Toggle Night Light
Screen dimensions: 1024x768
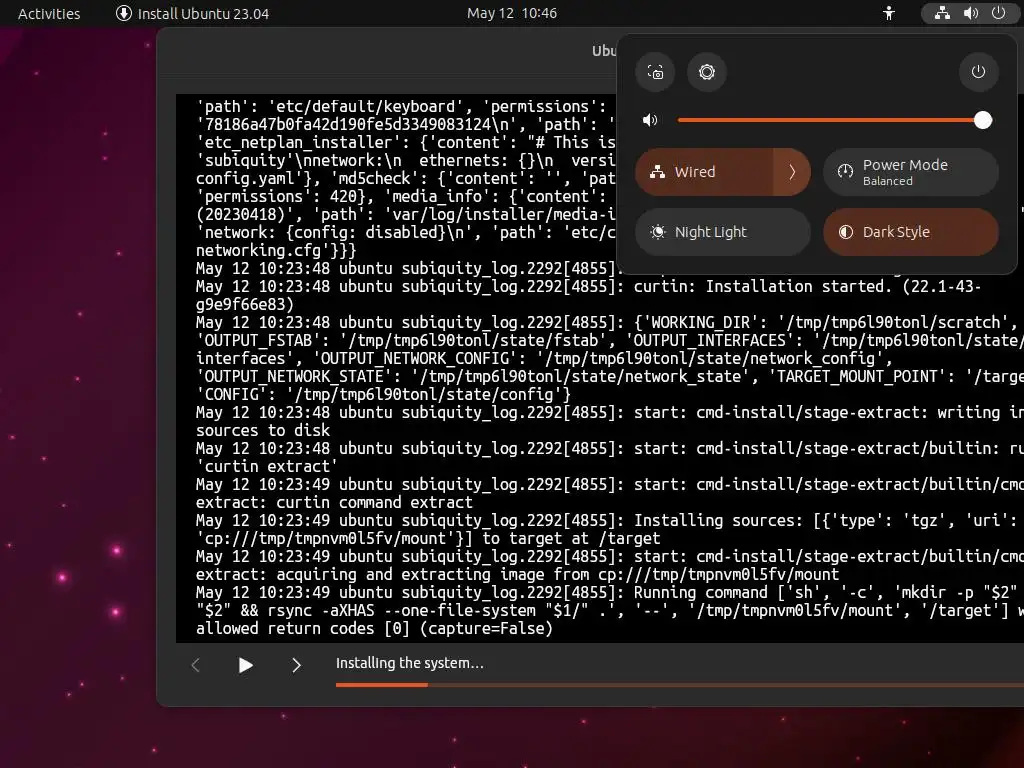click(723, 232)
